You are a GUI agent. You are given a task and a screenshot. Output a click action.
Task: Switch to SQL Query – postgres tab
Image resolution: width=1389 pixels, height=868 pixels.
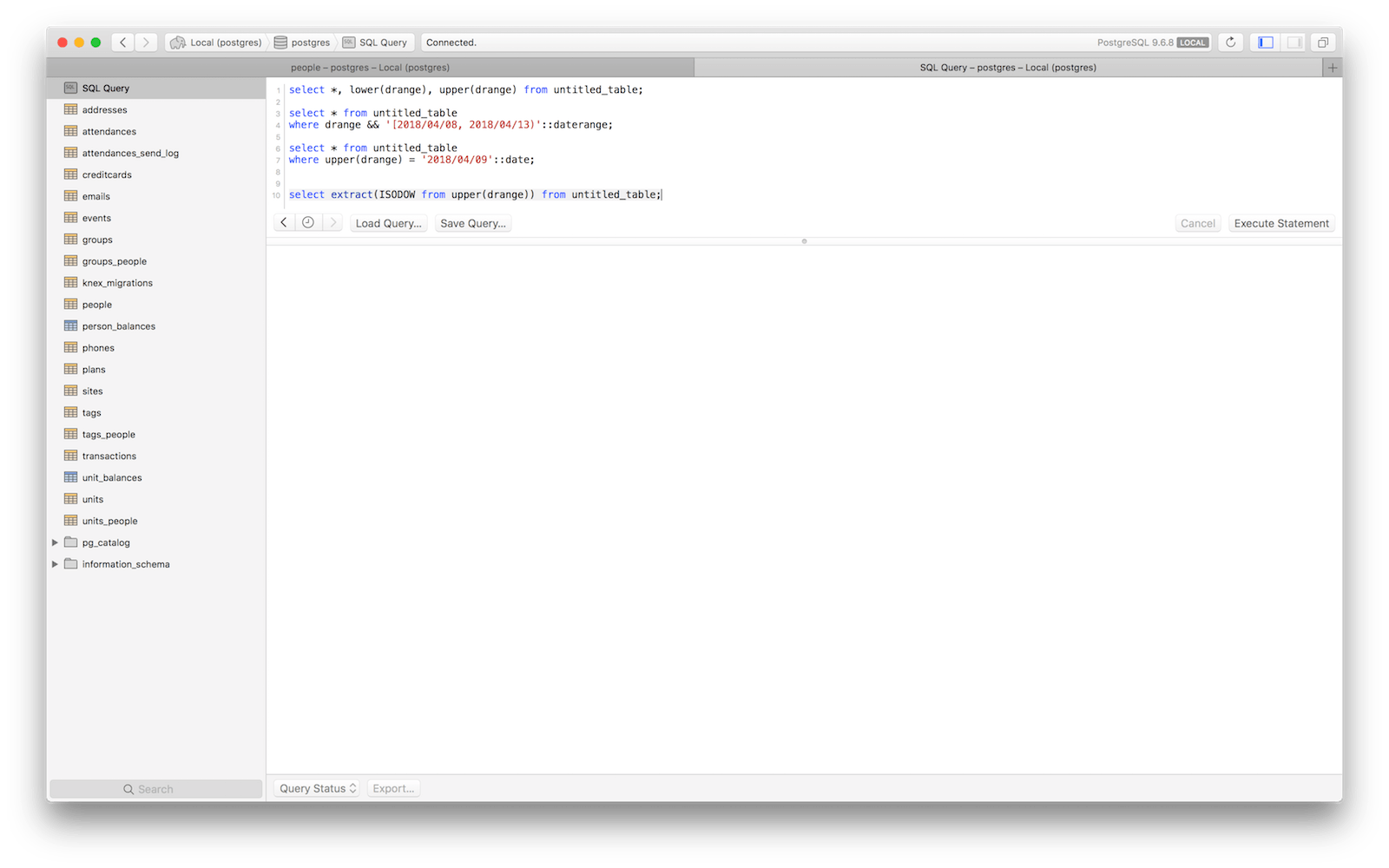click(1008, 67)
